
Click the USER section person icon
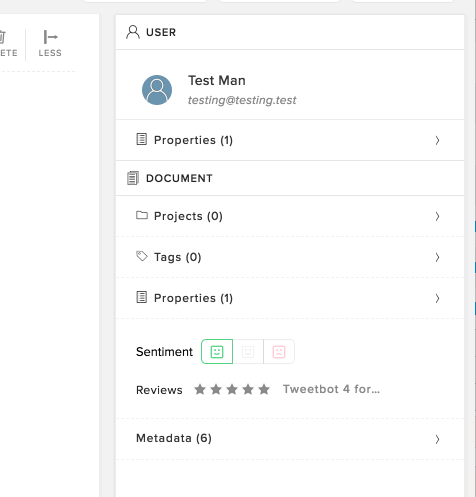(x=133, y=32)
